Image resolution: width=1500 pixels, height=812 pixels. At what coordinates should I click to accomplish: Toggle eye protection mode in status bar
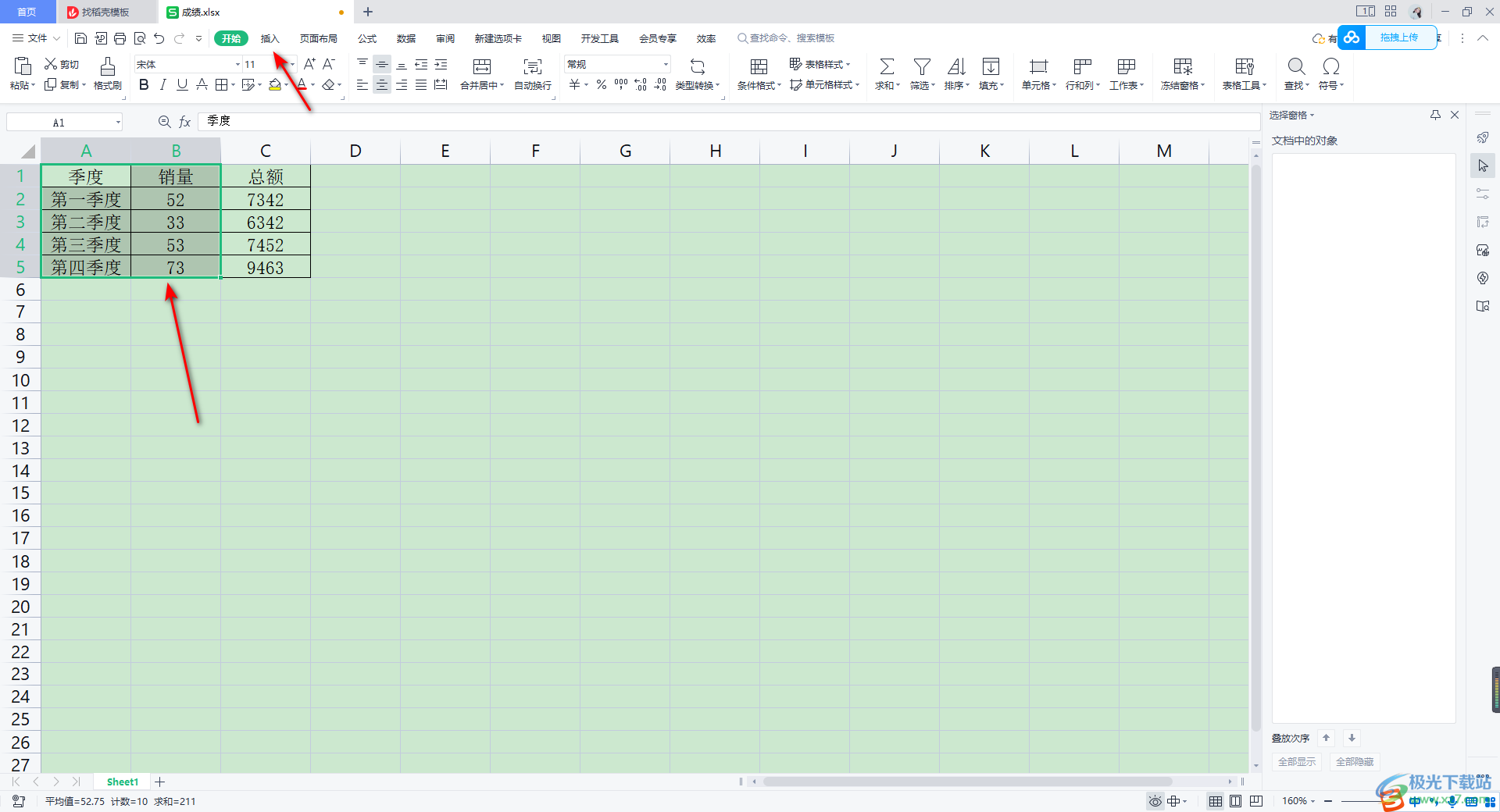click(1155, 801)
